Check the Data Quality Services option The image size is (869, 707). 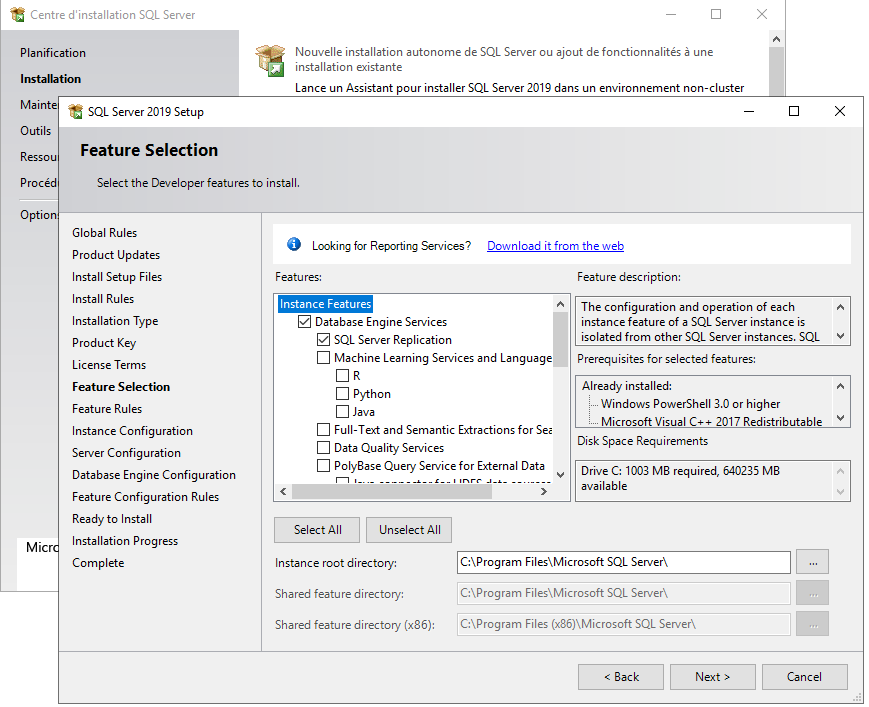tap(324, 448)
